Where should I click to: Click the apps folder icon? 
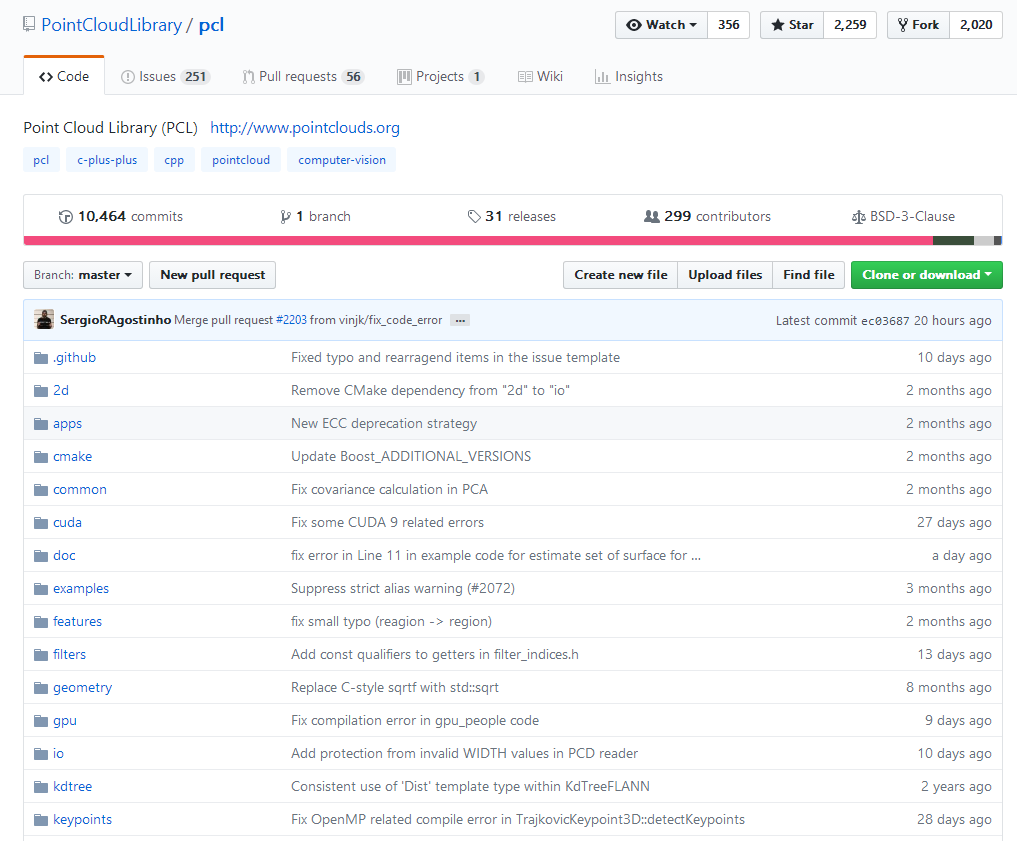[41, 424]
